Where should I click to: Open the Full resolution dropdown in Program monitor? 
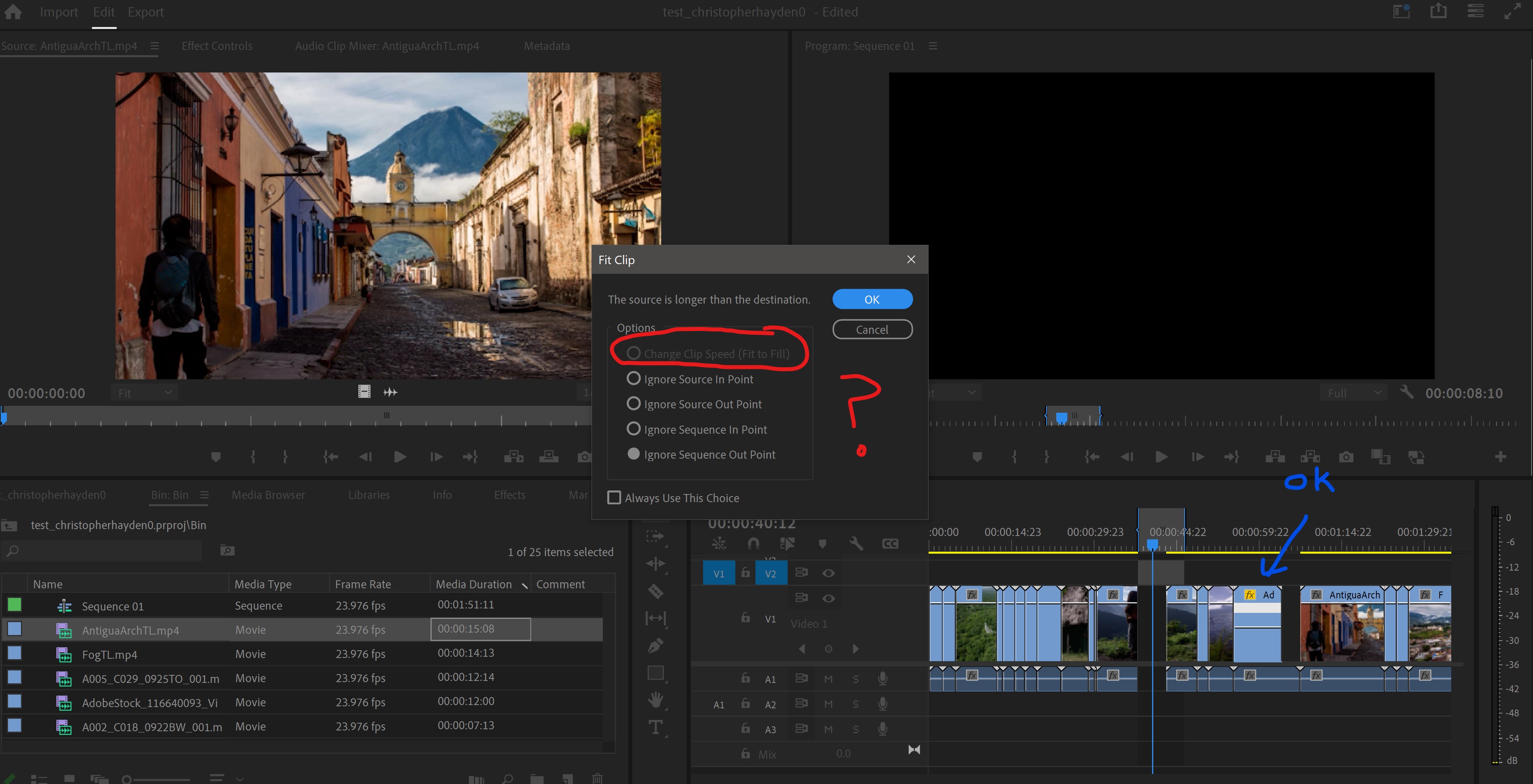point(1353,393)
